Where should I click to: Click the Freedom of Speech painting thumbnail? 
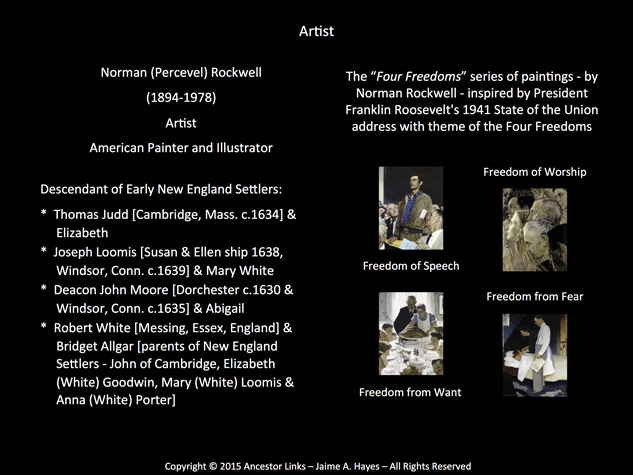[411, 208]
